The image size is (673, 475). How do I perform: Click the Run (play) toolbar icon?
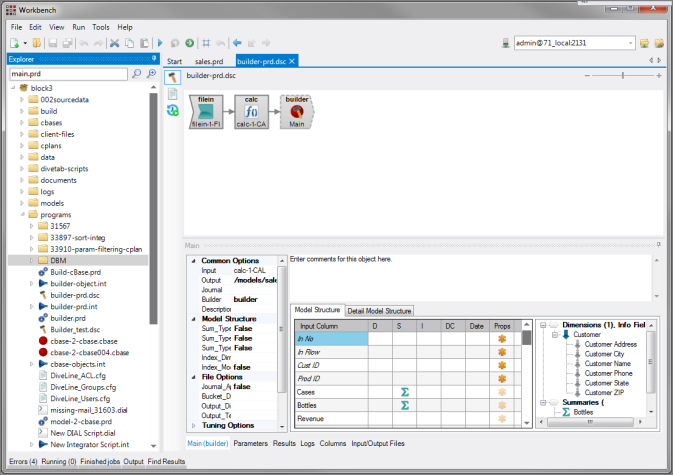coord(160,43)
